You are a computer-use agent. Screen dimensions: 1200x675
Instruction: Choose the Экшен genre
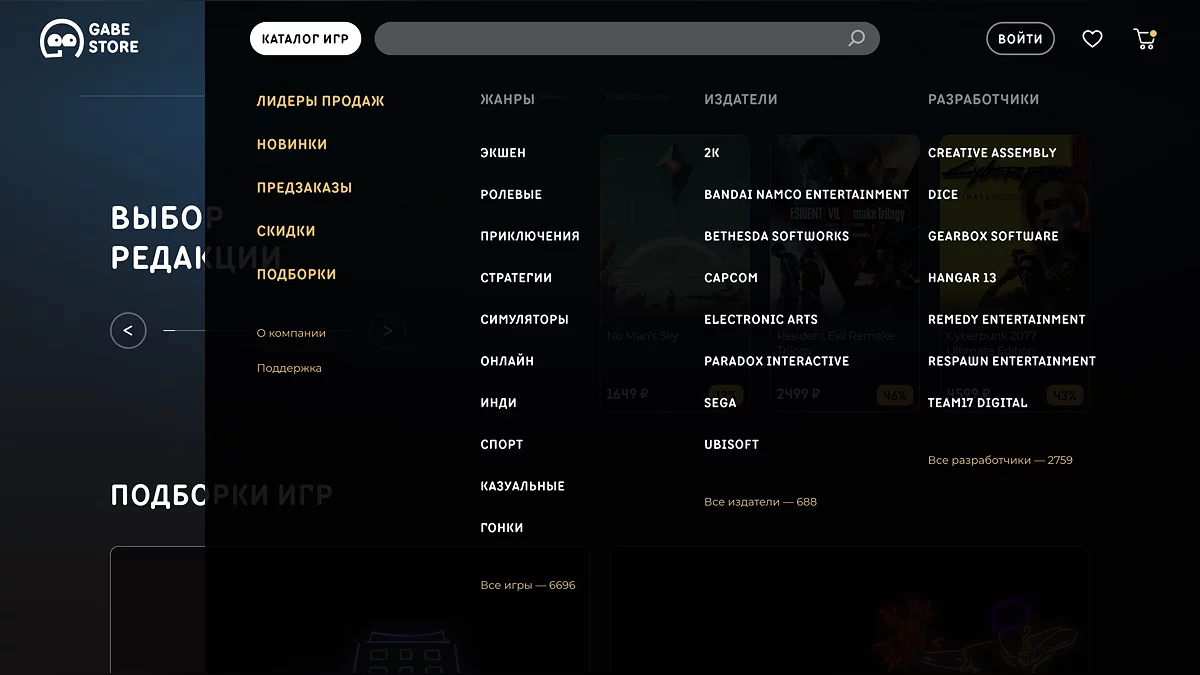(503, 153)
